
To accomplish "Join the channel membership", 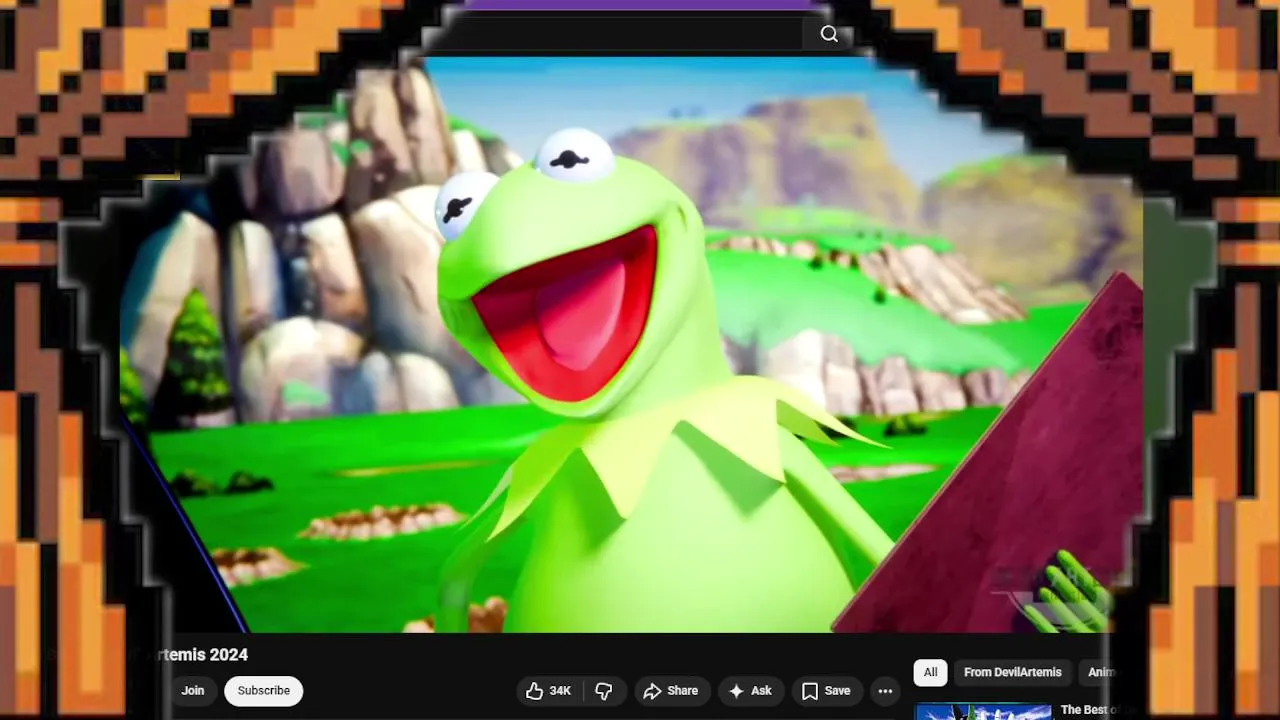I will coord(193,691).
